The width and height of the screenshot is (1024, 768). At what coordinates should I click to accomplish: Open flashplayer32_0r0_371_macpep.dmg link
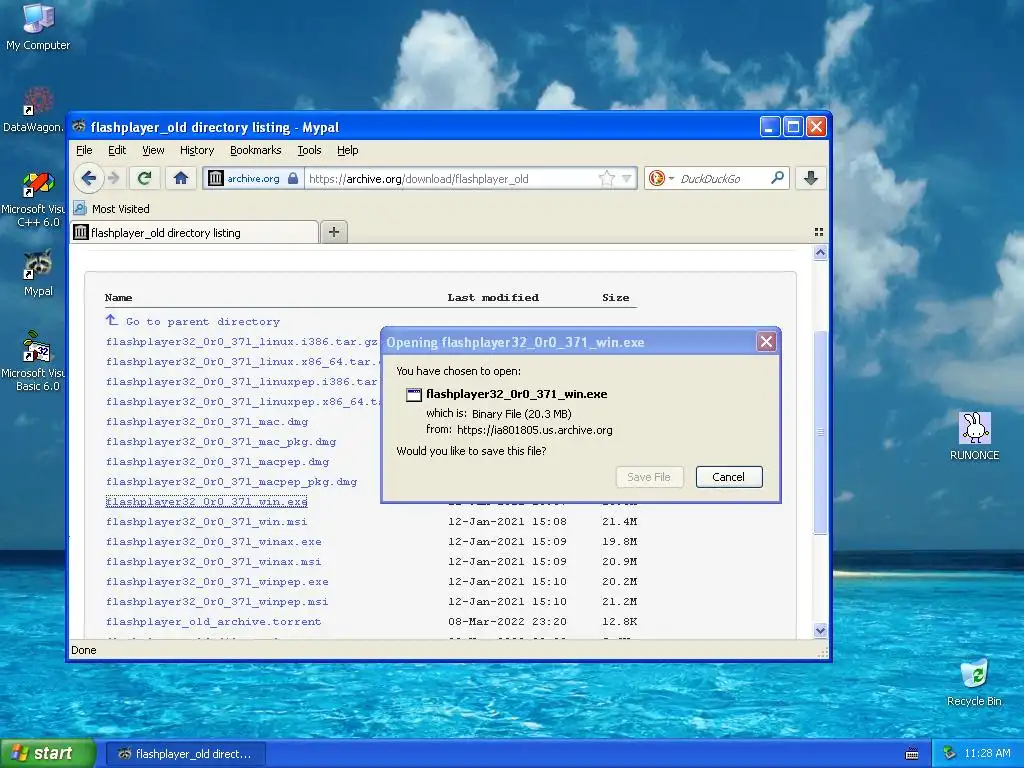217,462
